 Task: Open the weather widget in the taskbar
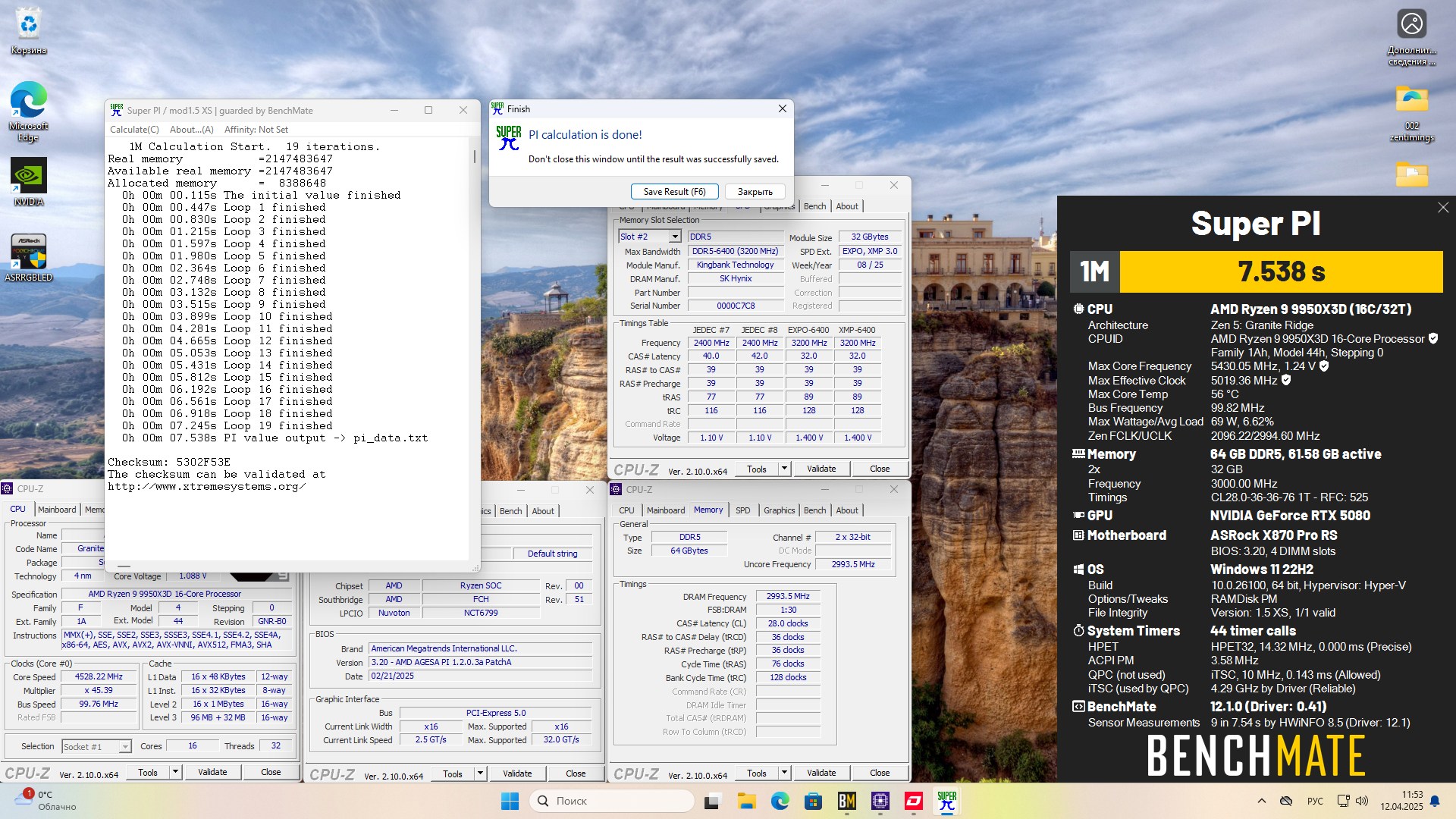coord(47,801)
